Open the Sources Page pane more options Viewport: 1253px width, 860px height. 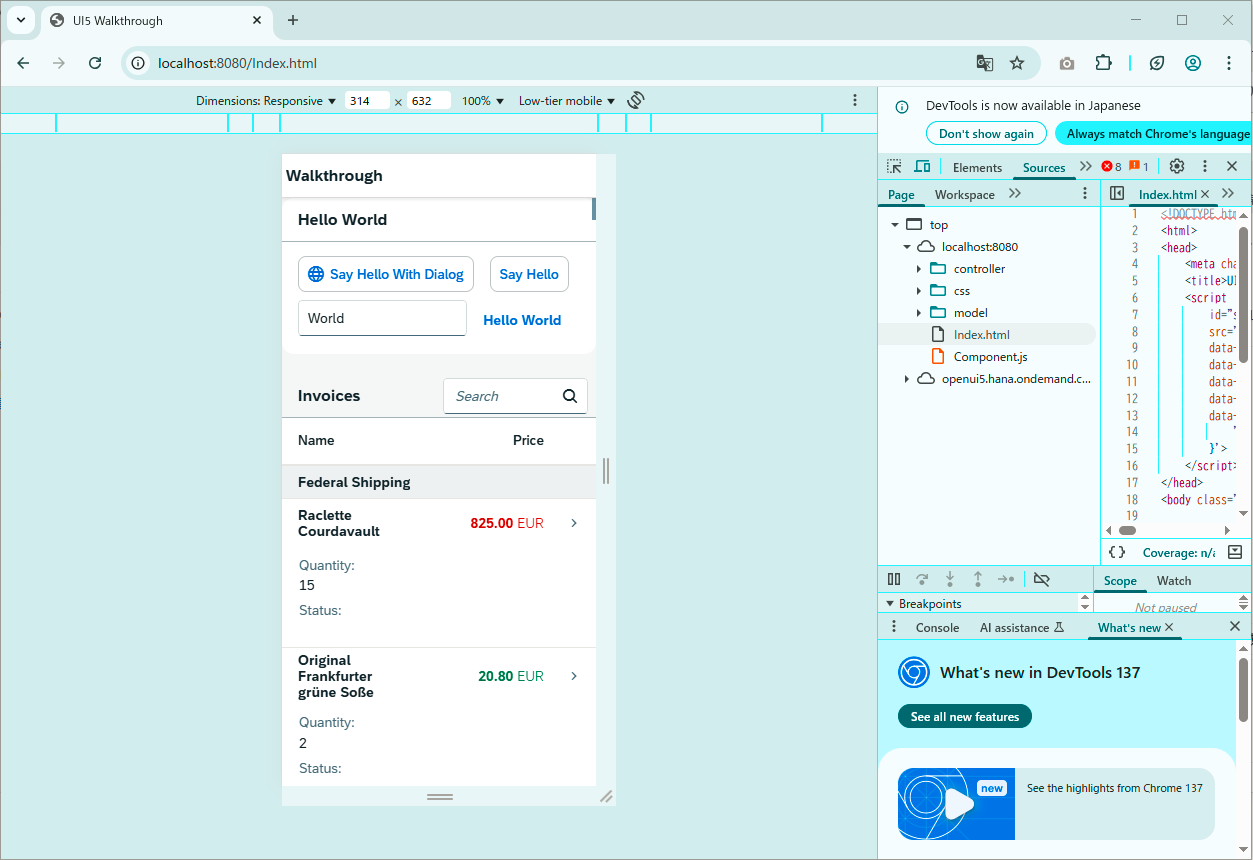[x=1085, y=194]
